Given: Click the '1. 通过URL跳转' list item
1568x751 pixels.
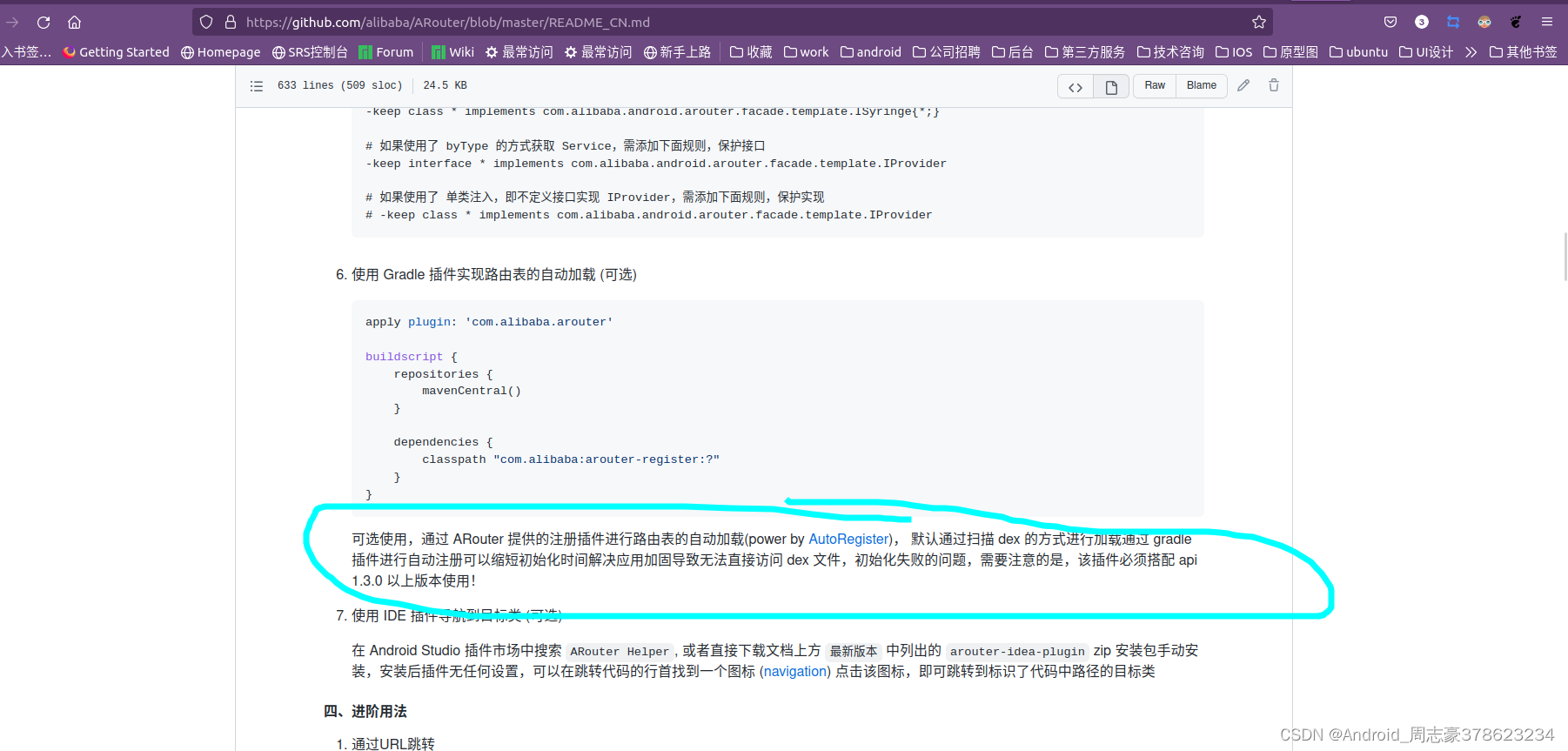Looking at the screenshot, I should (x=385, y=744).
